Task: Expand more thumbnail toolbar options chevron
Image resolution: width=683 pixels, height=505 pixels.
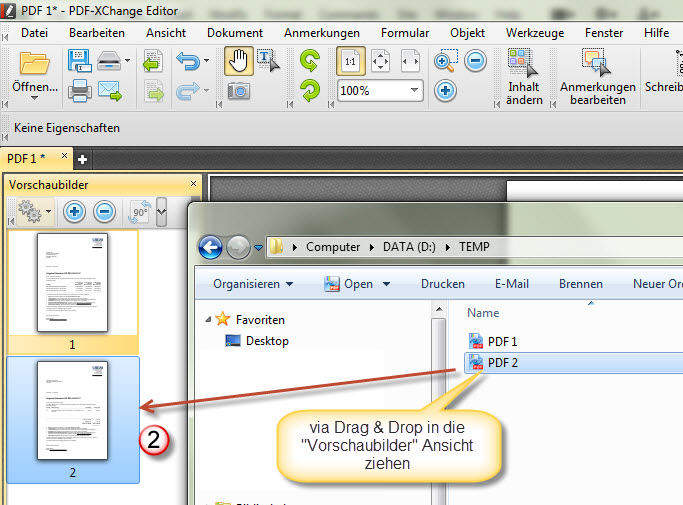Action: point(162,212)
